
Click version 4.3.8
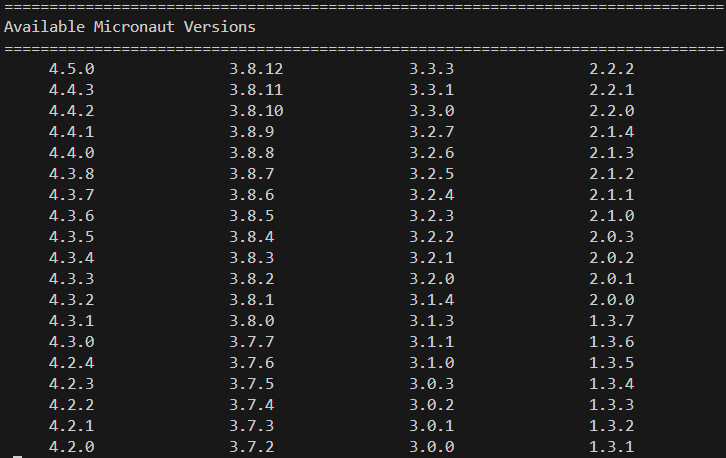71,174
